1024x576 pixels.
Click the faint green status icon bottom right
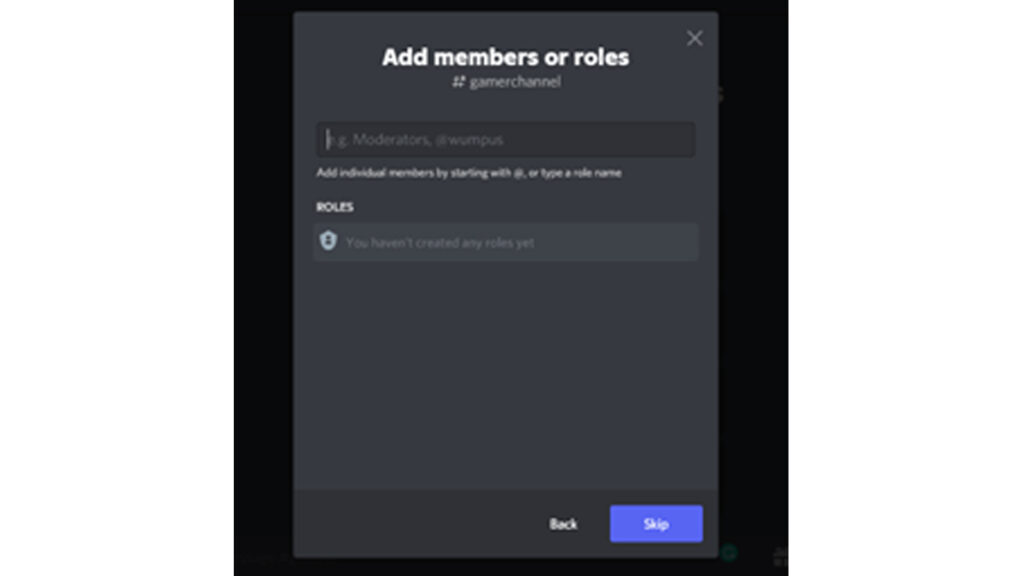pos(727,550)
